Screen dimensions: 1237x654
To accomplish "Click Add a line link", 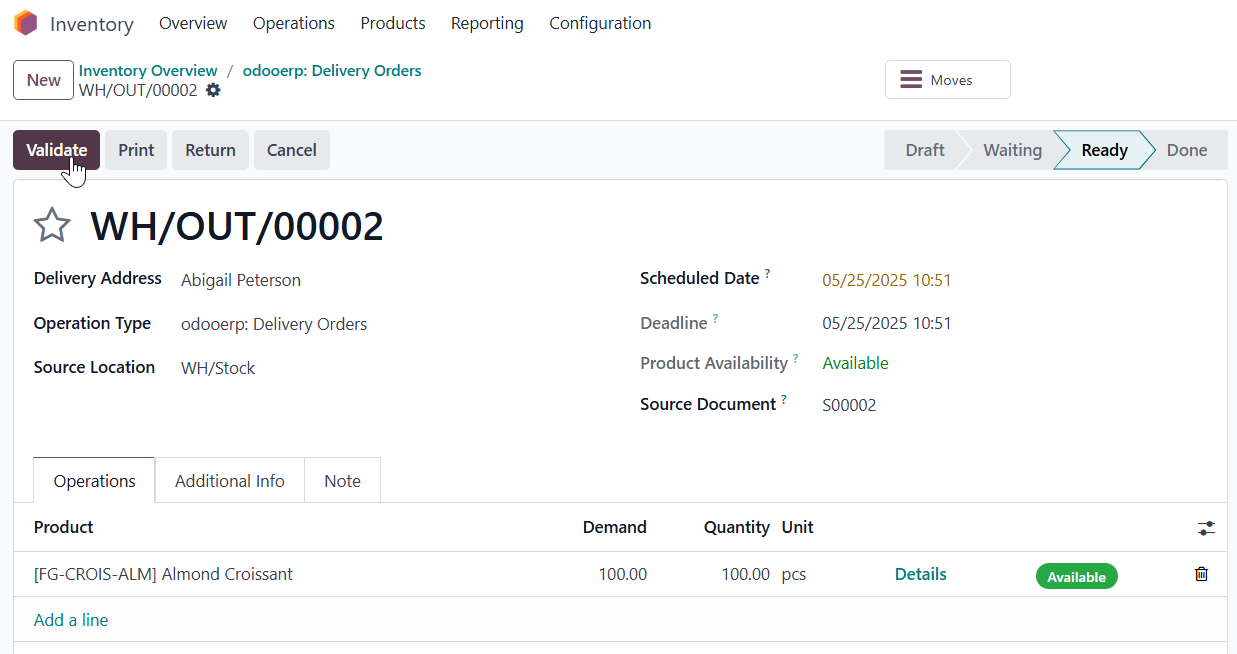I will click(x=71, y=620).
